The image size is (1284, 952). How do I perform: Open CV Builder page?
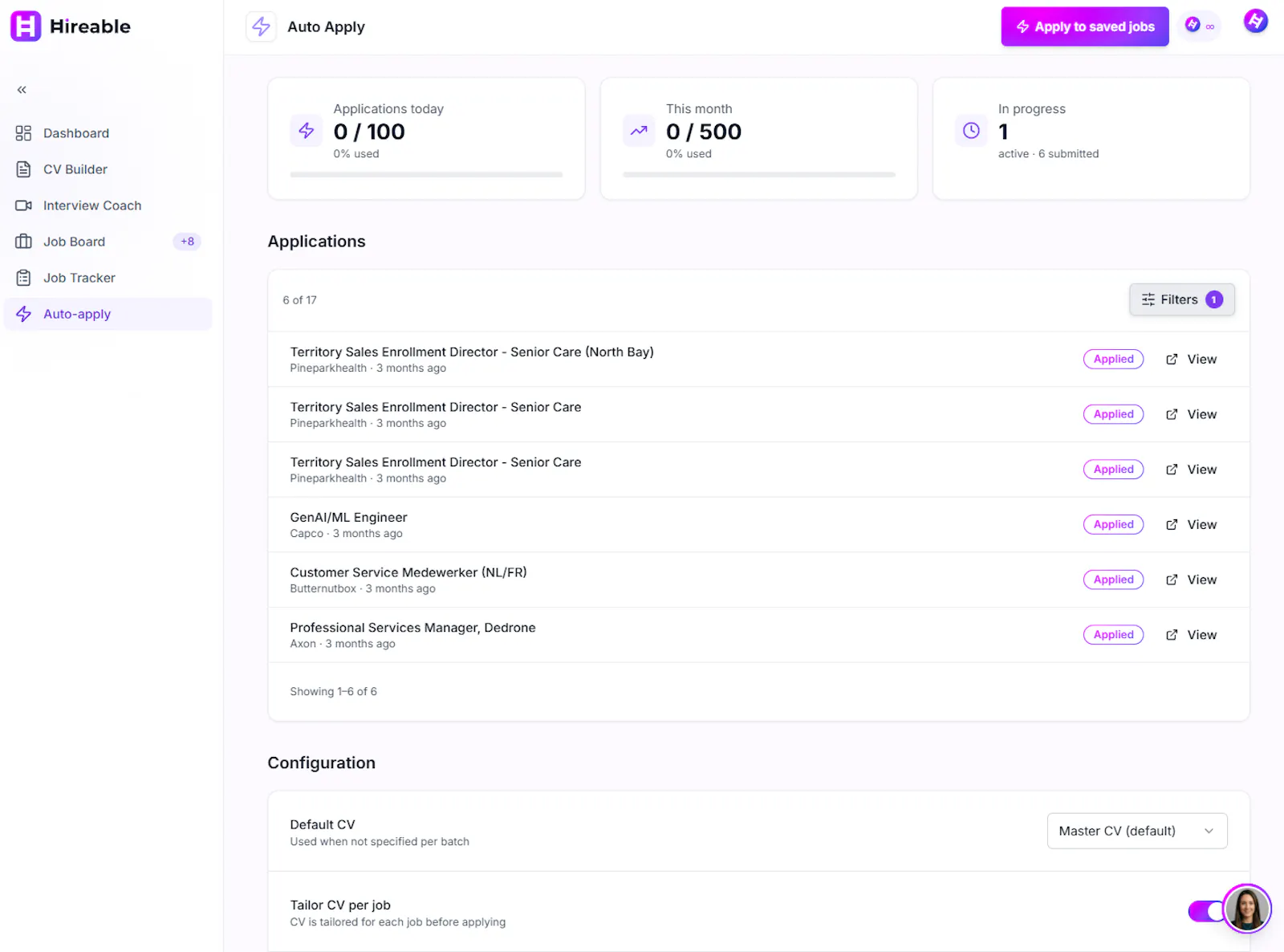tap(108, 169)
